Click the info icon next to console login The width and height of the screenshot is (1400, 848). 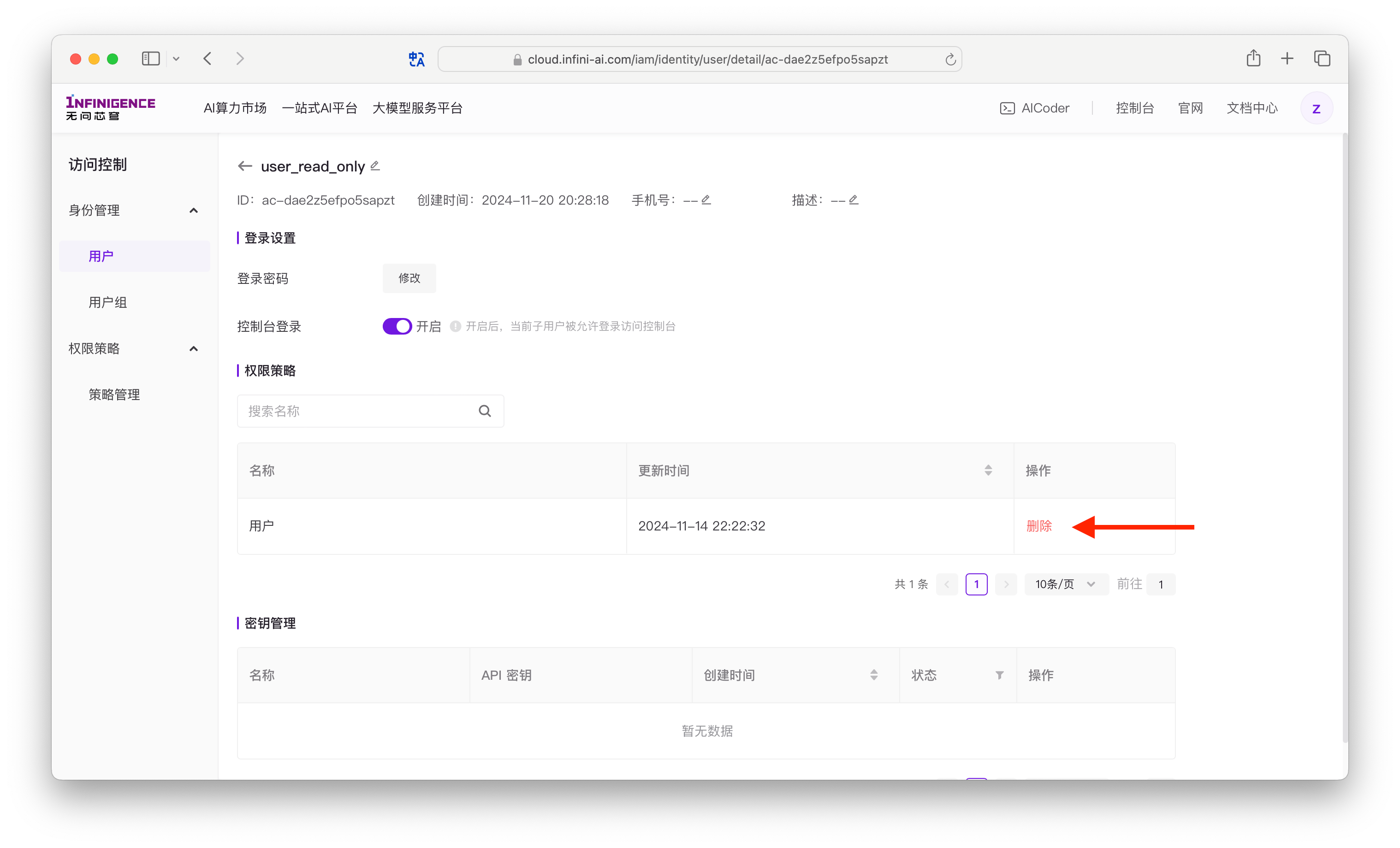[455, 326]
